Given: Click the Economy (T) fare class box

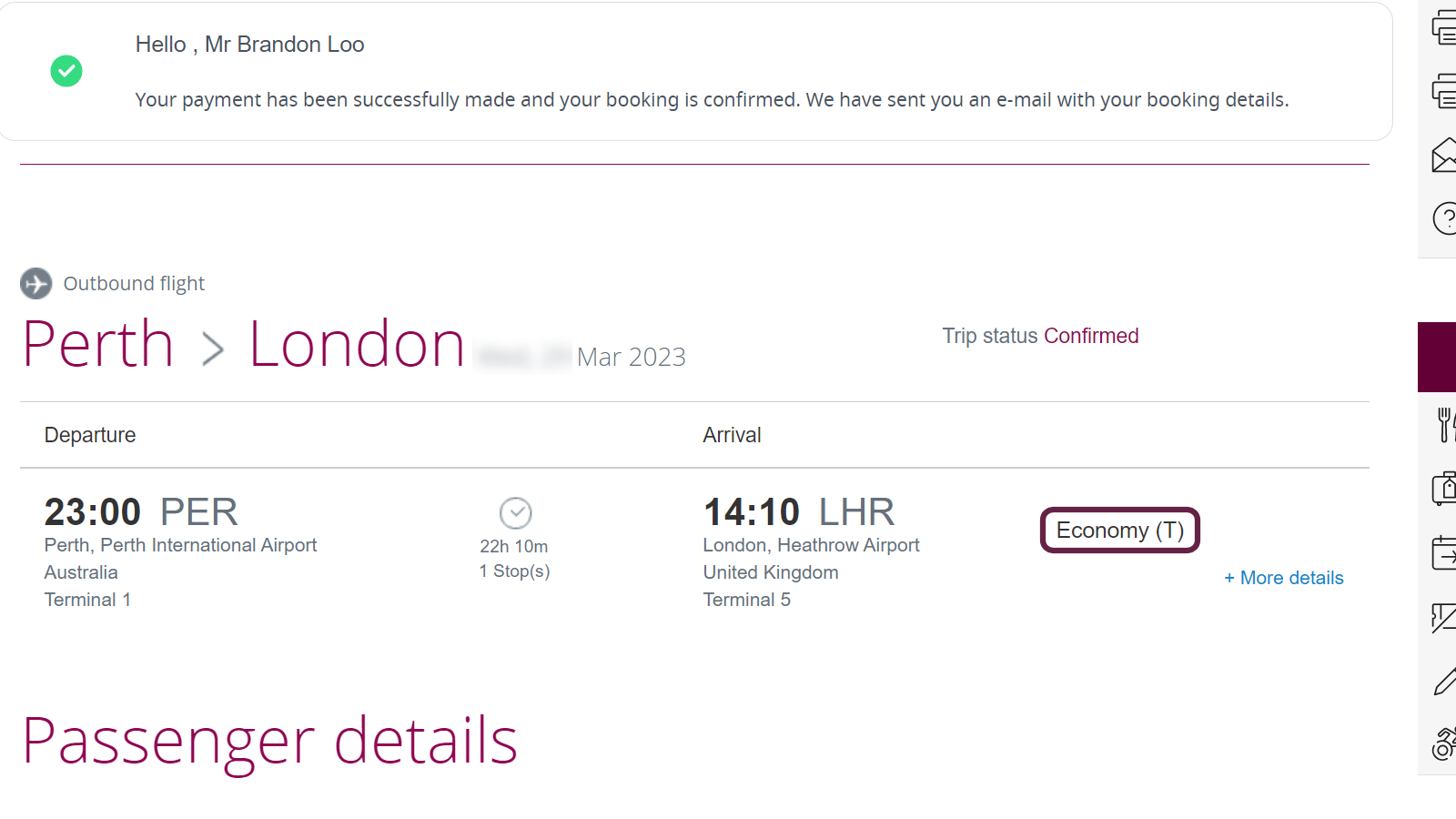Looking at the screenshot, I should click(1119, 530).
